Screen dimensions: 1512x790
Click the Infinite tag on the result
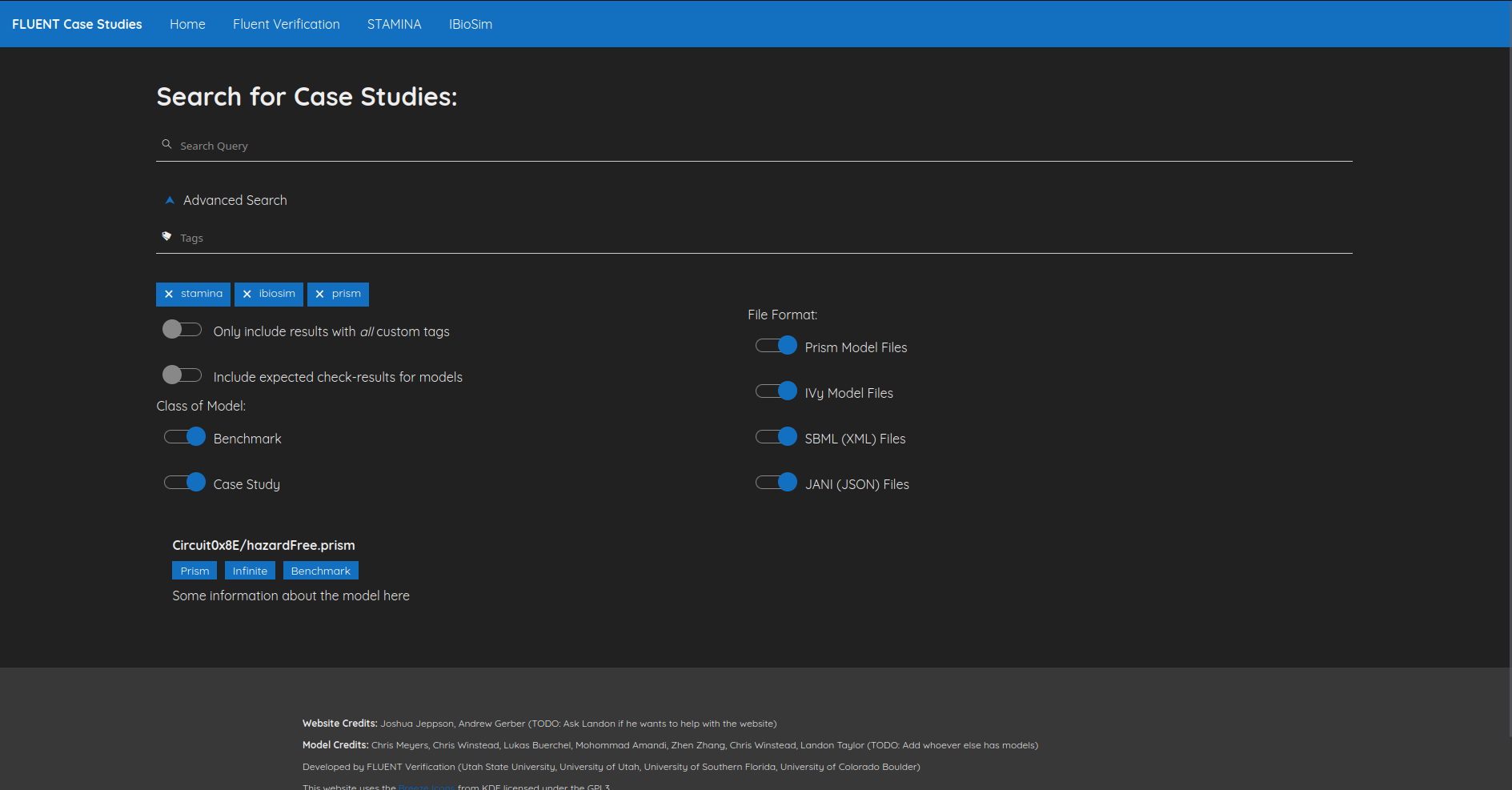click(250, 571)
